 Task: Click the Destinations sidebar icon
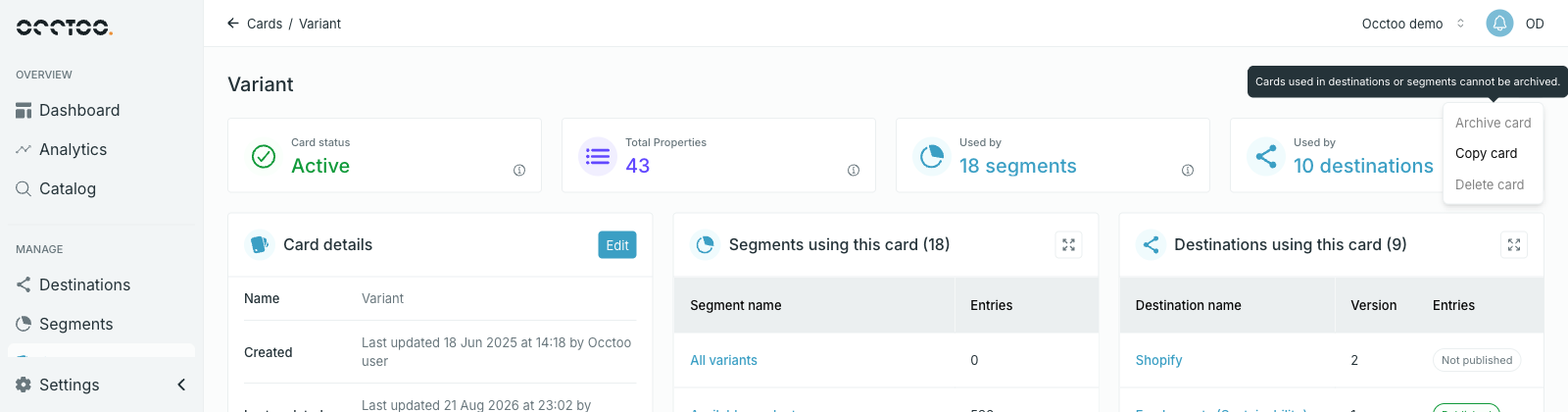(24, 284)
